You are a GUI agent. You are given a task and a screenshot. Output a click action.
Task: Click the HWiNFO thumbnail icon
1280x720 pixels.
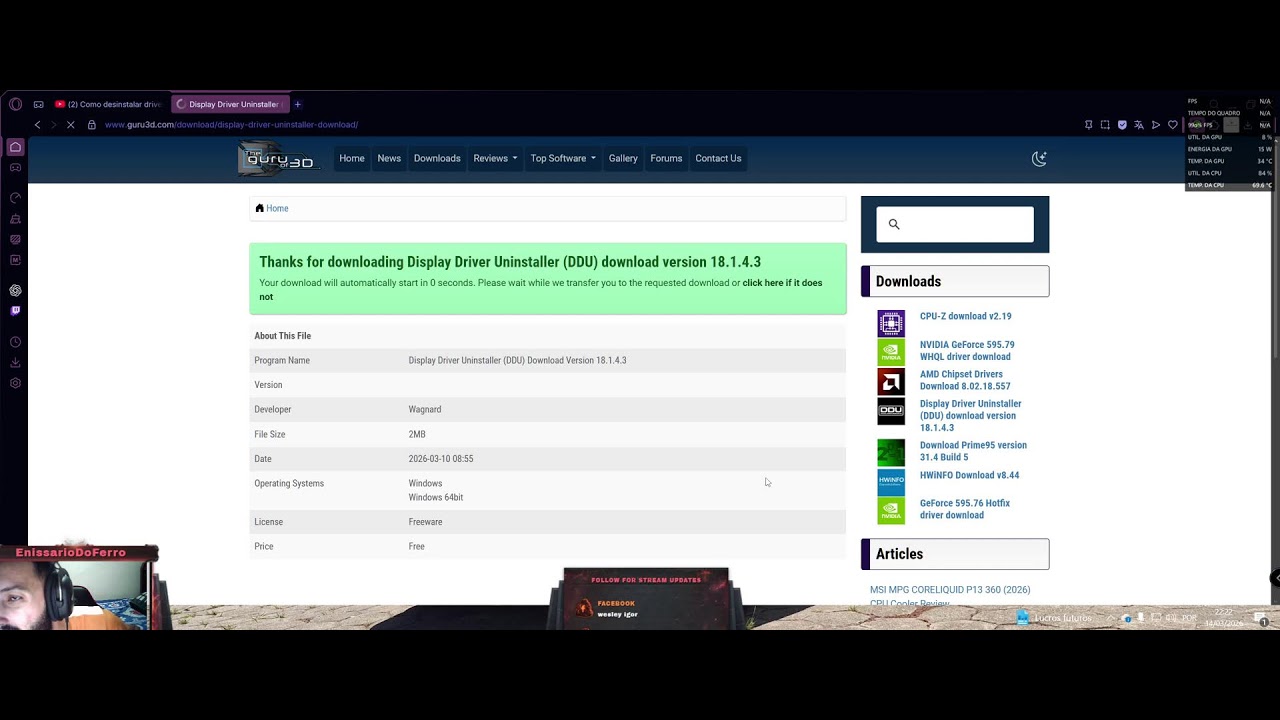tap(891, 482)
